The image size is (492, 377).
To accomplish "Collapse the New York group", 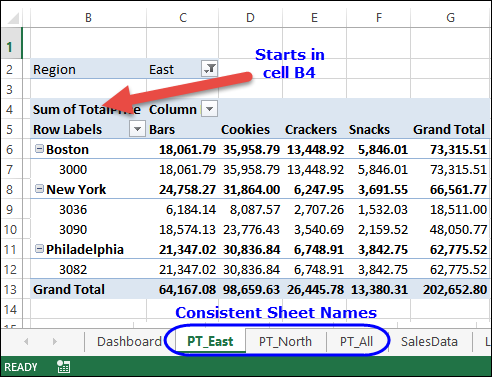I will [39, 189].
